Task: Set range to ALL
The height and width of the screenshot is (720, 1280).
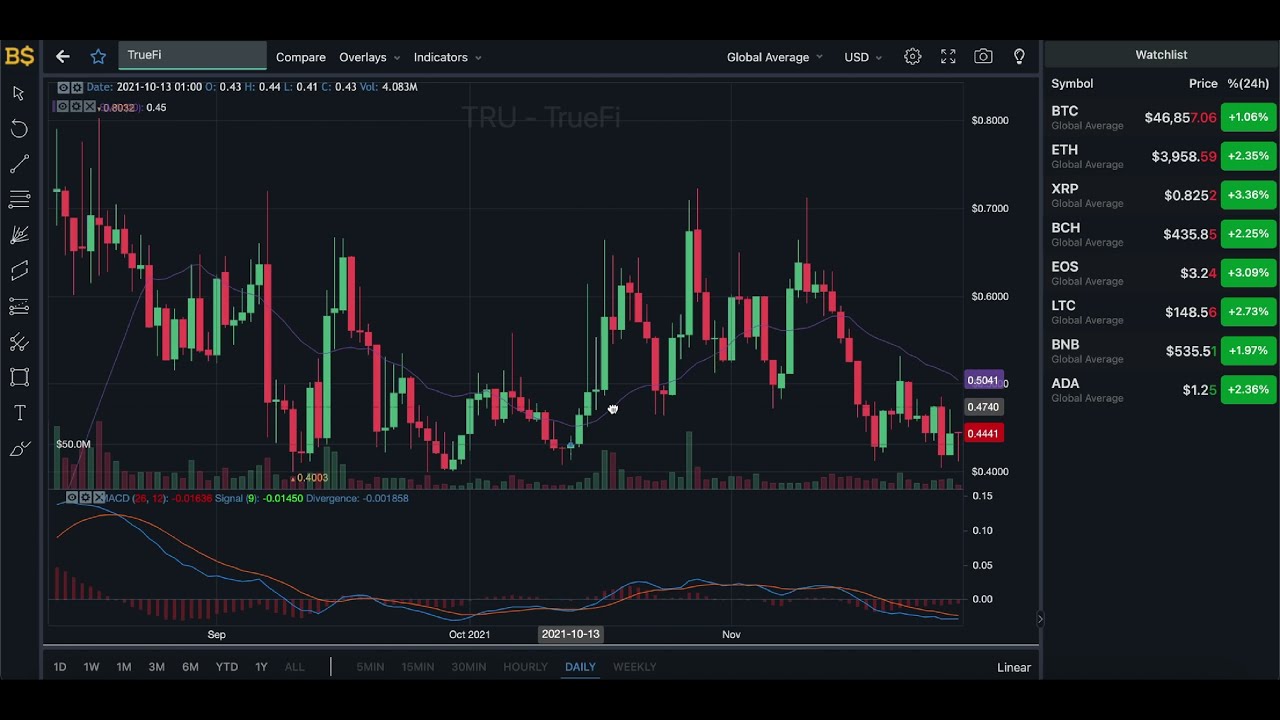Action: point(294,667)
